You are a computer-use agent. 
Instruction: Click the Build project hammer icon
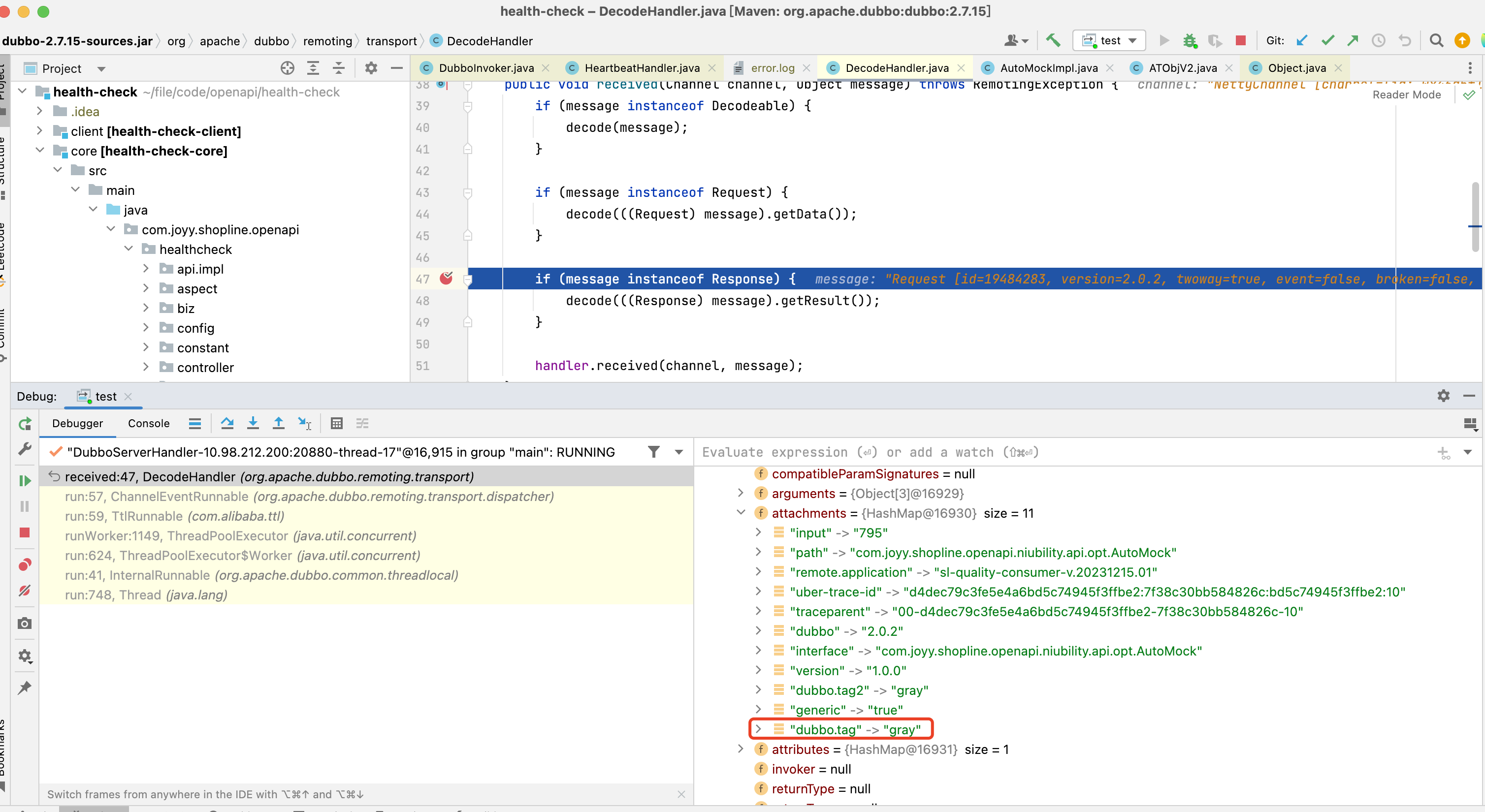pos(1053,40)
